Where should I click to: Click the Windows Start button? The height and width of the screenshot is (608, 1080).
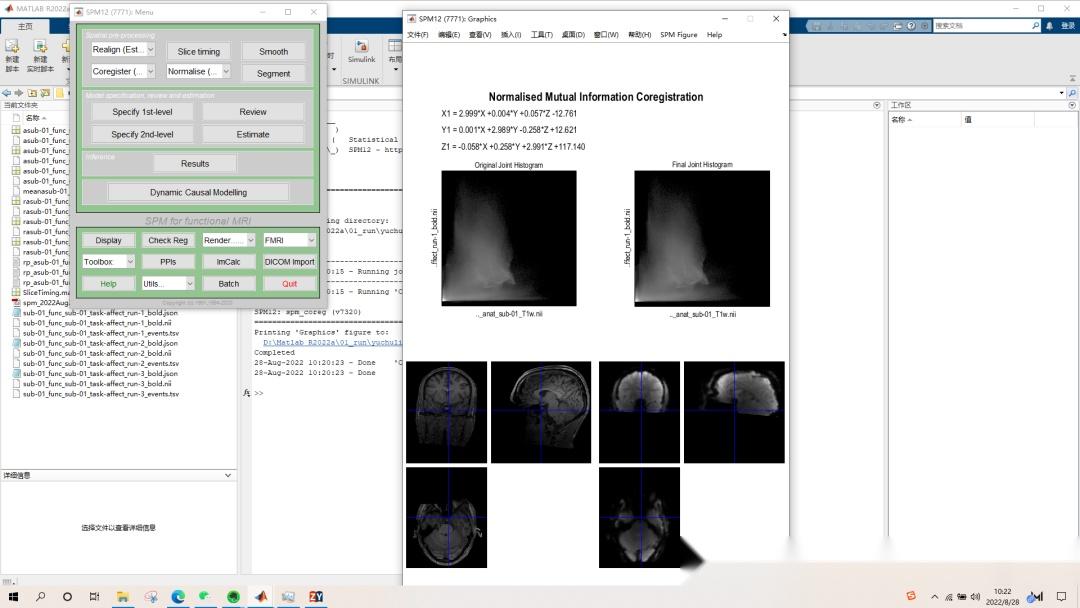(x=14, y=596)
